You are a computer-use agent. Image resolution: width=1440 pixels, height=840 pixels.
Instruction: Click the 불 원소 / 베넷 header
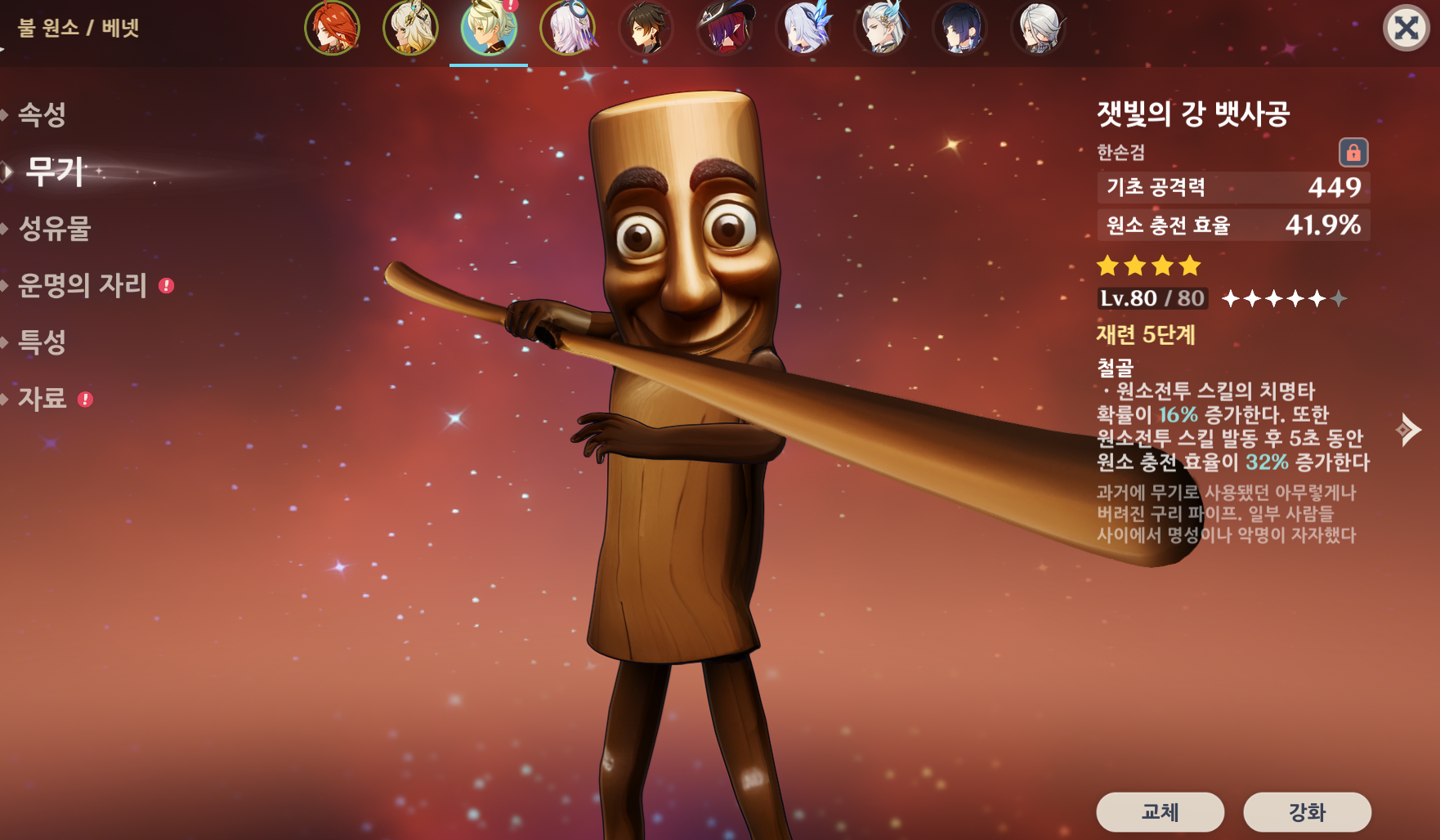click(x=78, y=28)
